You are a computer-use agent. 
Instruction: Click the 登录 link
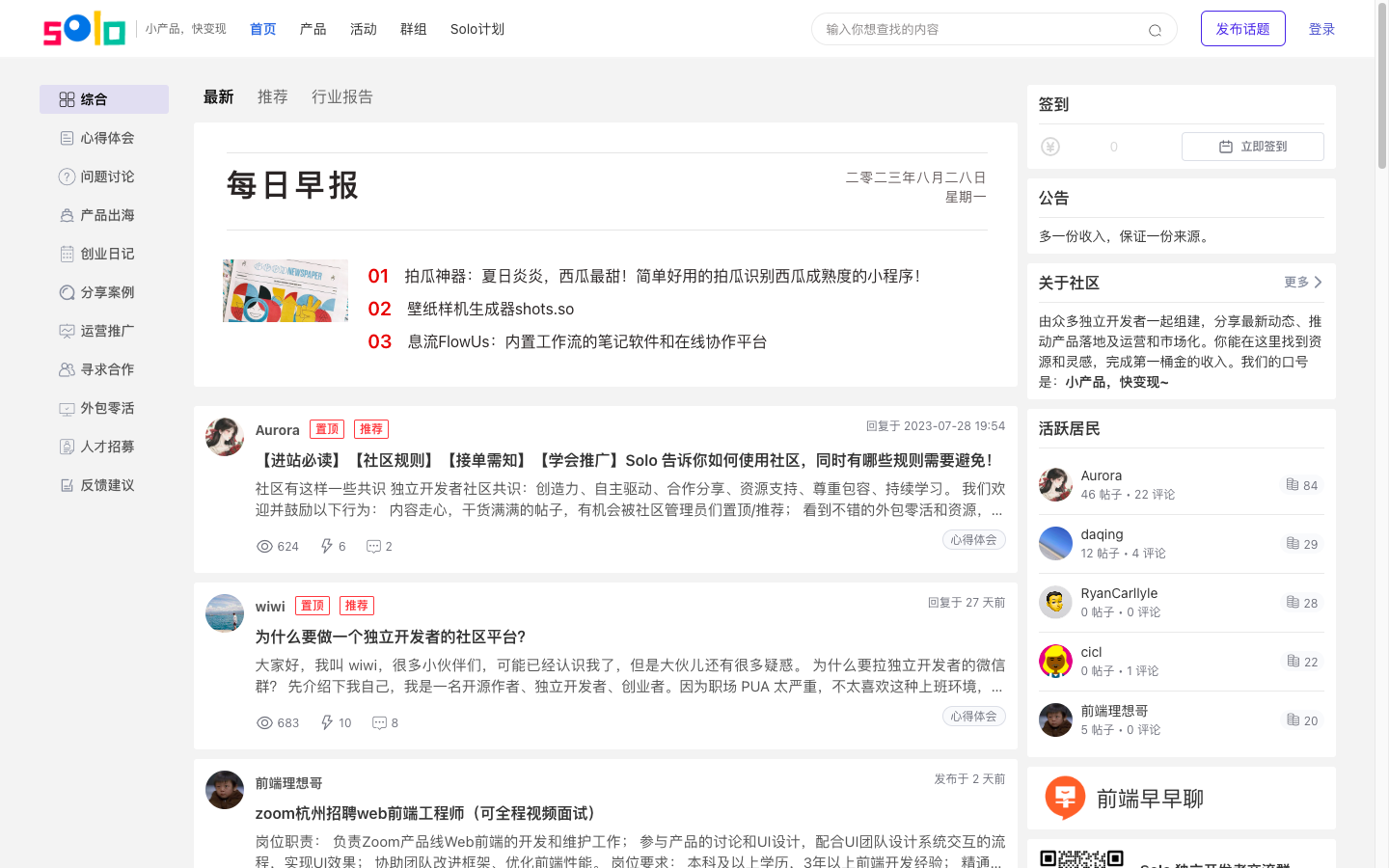[x=1321, y=29]
